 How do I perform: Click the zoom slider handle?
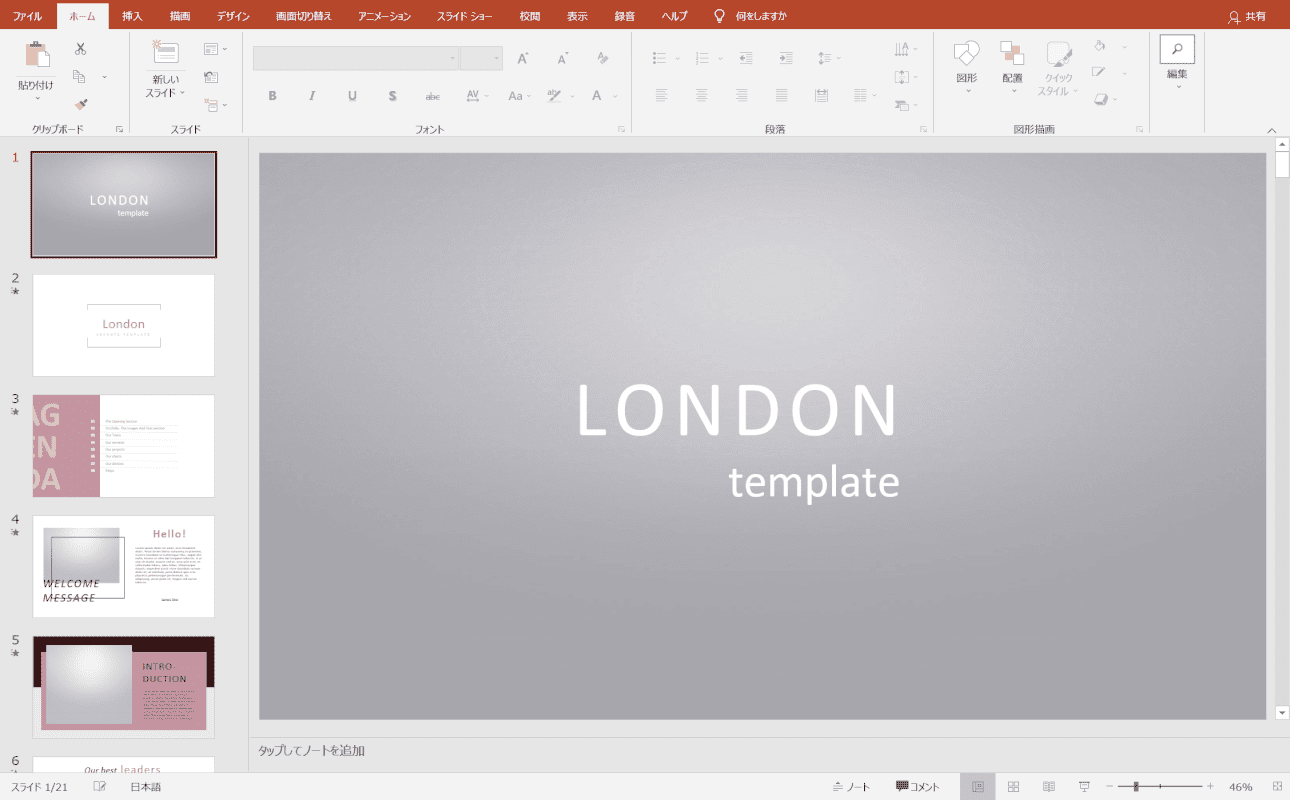click(x=1136, y=787)
